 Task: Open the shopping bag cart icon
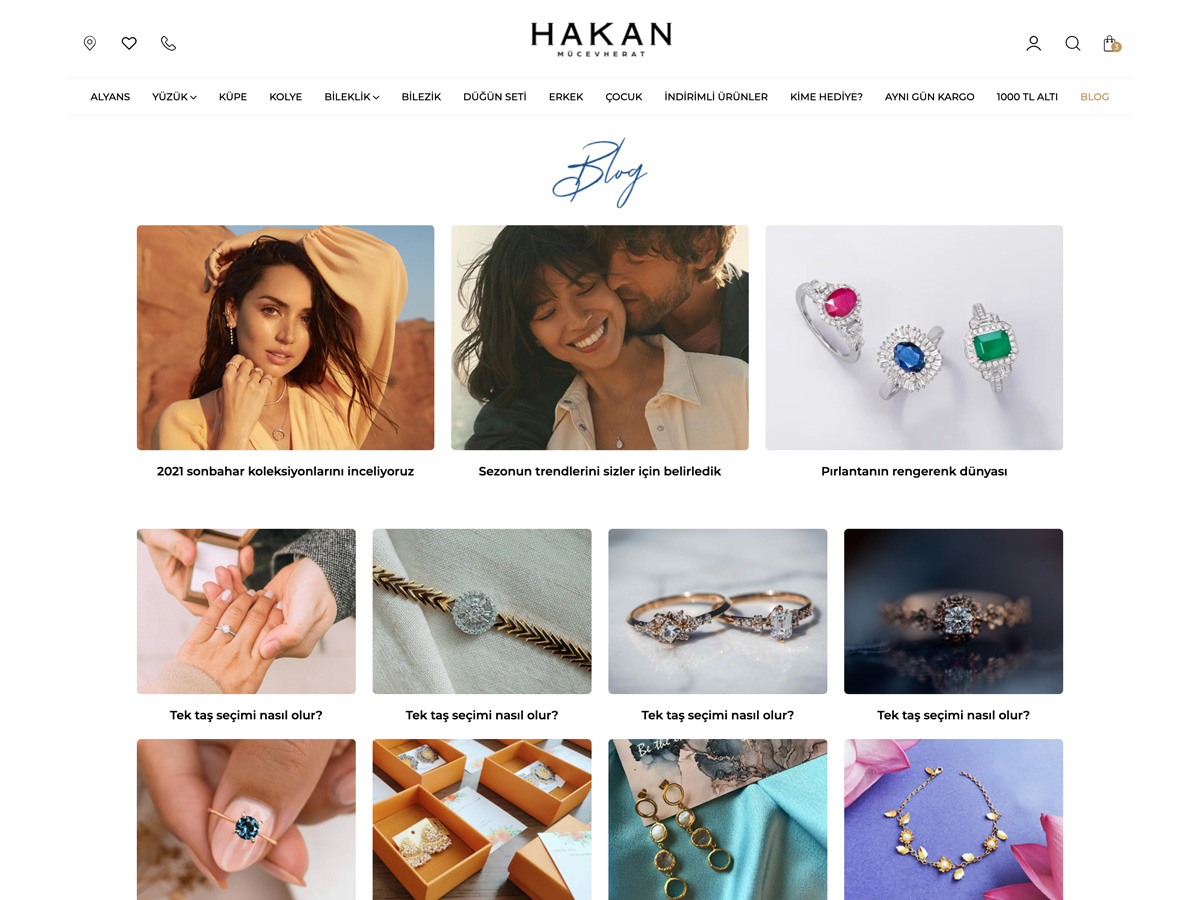(1111, 43)
